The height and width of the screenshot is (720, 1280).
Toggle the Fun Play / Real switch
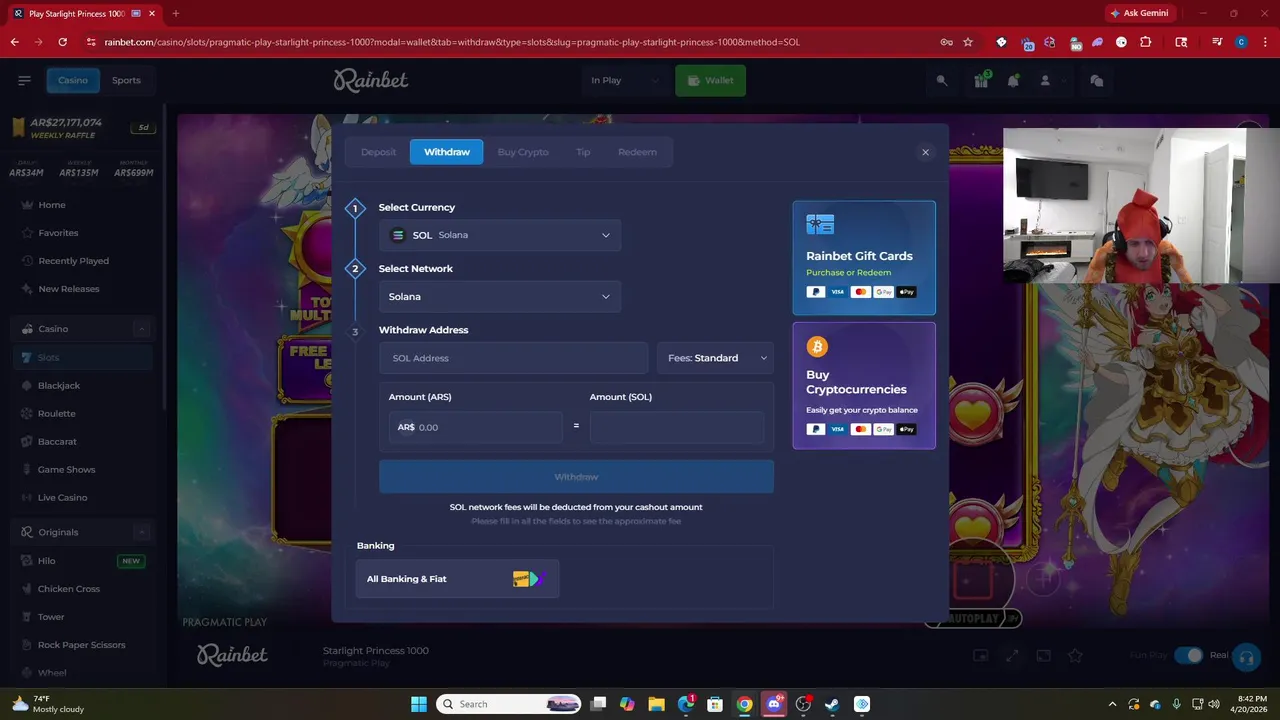click(1188, 655)
